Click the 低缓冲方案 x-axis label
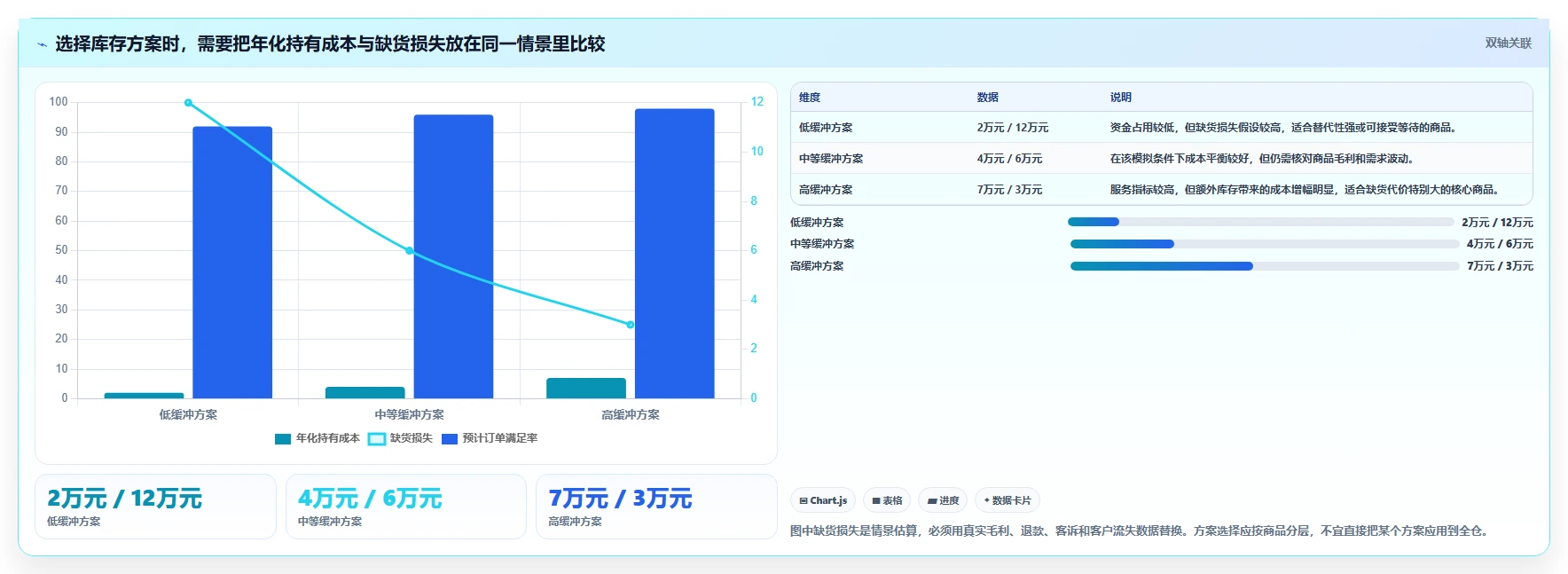The image size is (1568, 574). (x=188, y=415)
